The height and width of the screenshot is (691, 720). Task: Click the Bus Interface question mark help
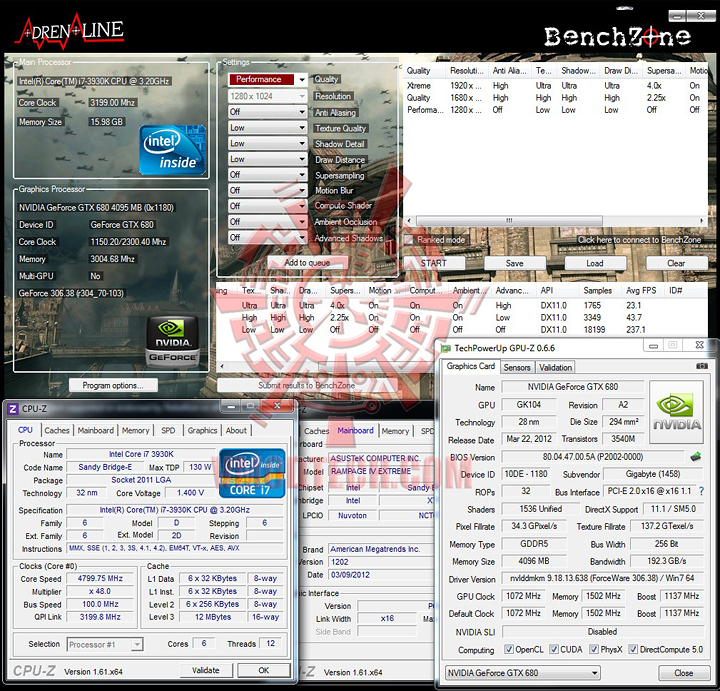click(x=701, y=491)
